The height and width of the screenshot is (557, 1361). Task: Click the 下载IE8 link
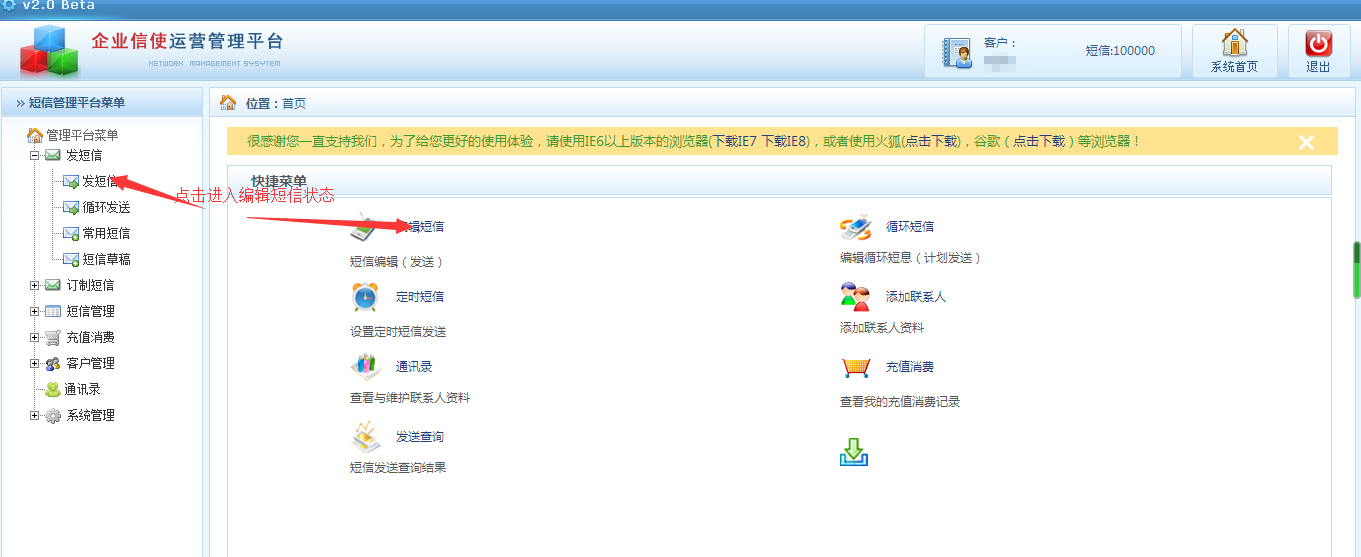[x=785, y=142]
